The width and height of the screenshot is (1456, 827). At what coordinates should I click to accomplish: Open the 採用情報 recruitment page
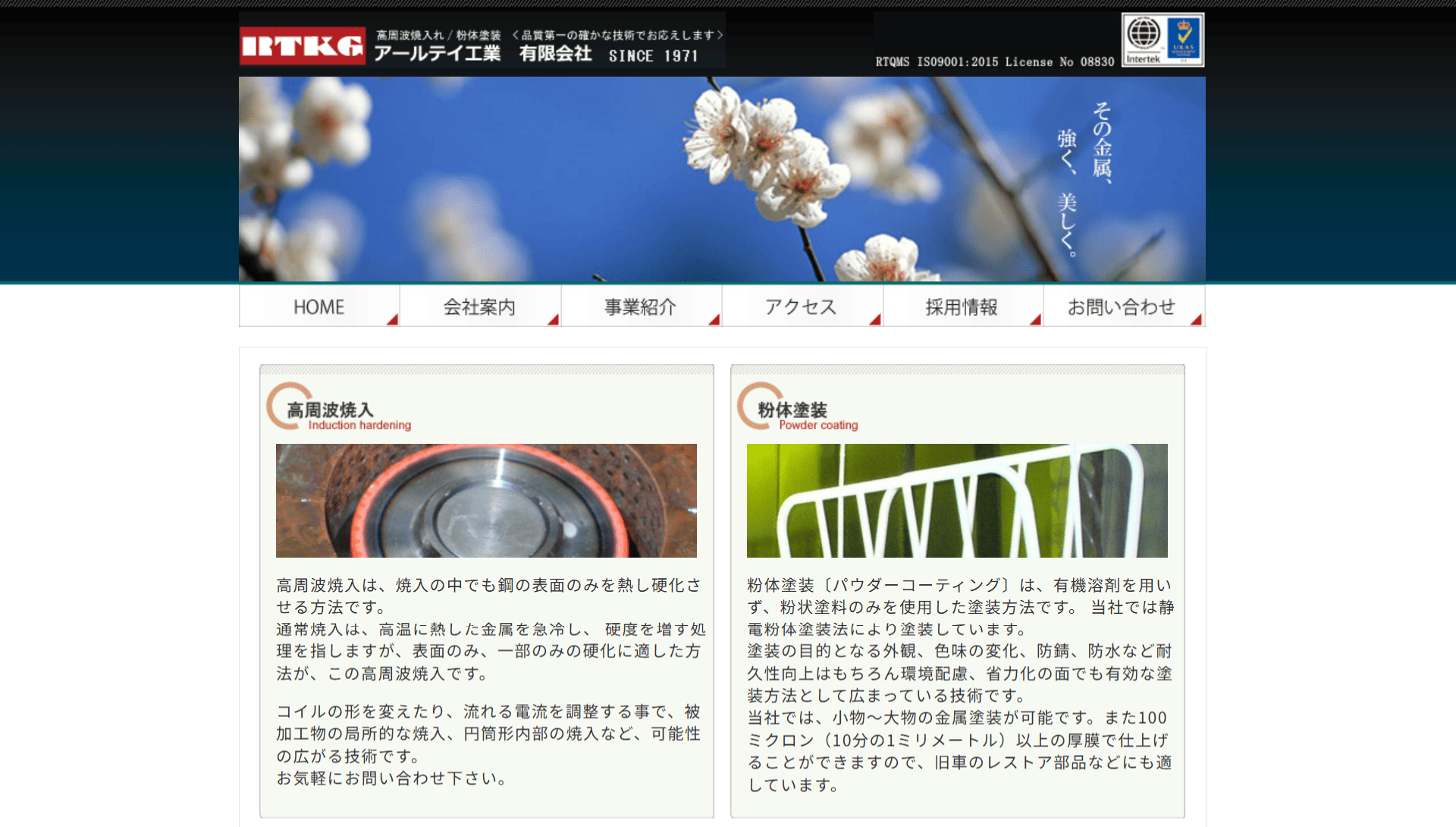tap(962, 307)
